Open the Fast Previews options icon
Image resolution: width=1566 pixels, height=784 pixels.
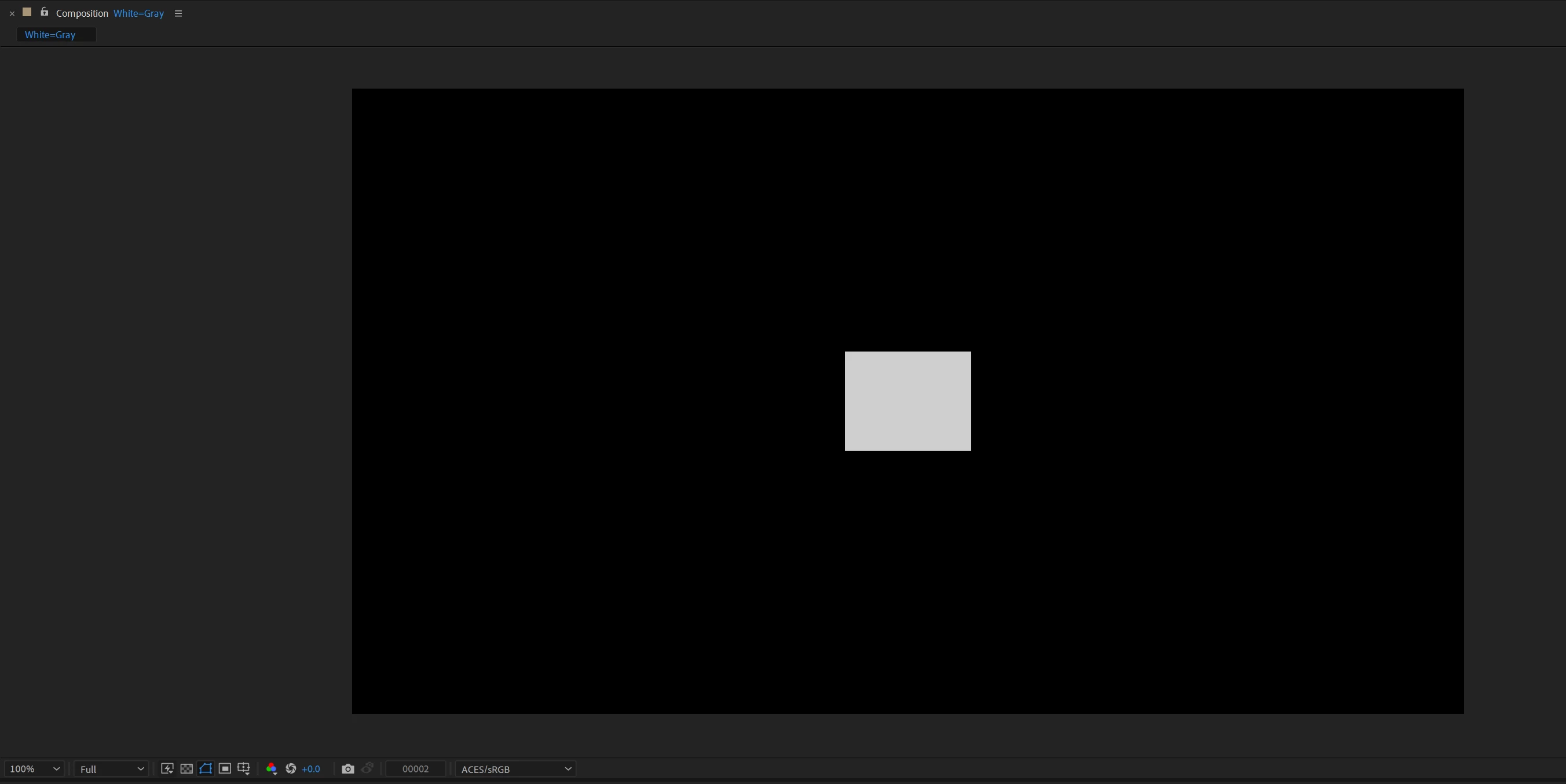click(x=167, y=769)
